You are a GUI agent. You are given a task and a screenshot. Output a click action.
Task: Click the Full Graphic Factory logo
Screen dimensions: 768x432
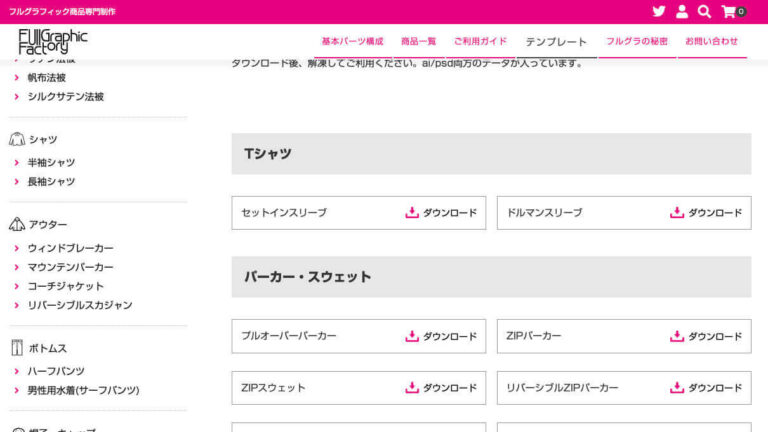(x=53, y=41)
